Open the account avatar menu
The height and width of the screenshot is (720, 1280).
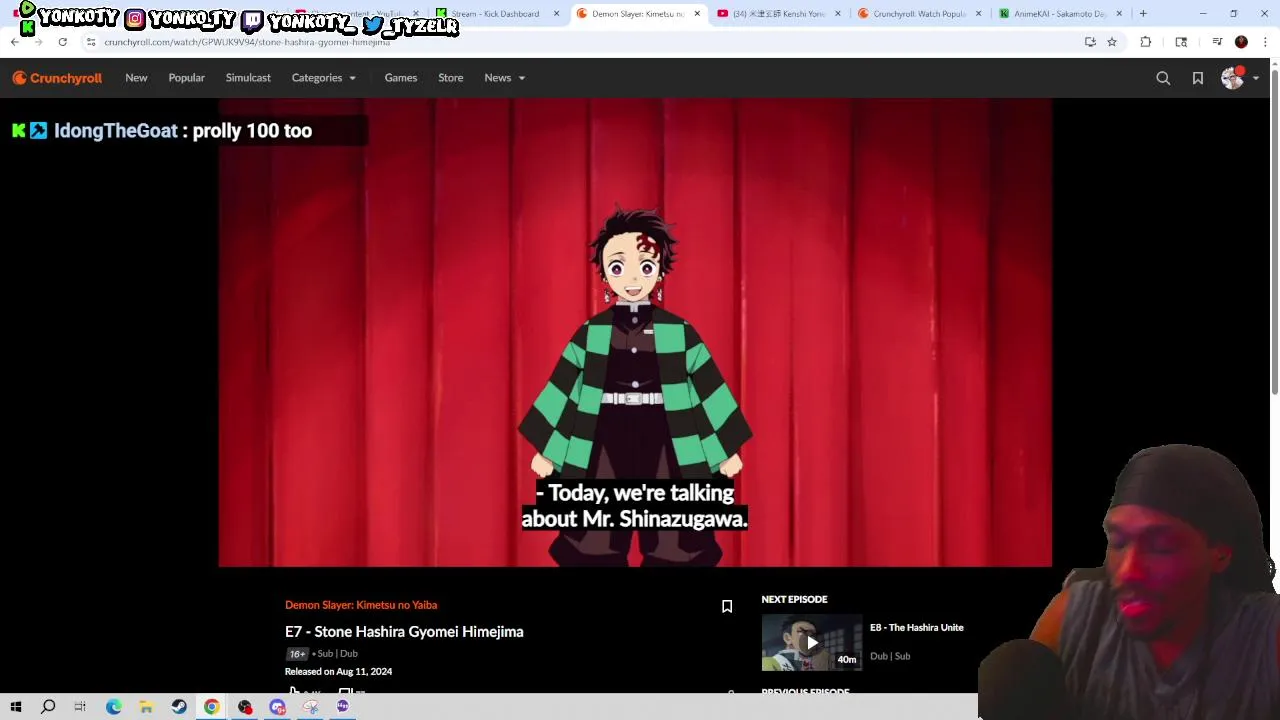[x=1232, y=78]
